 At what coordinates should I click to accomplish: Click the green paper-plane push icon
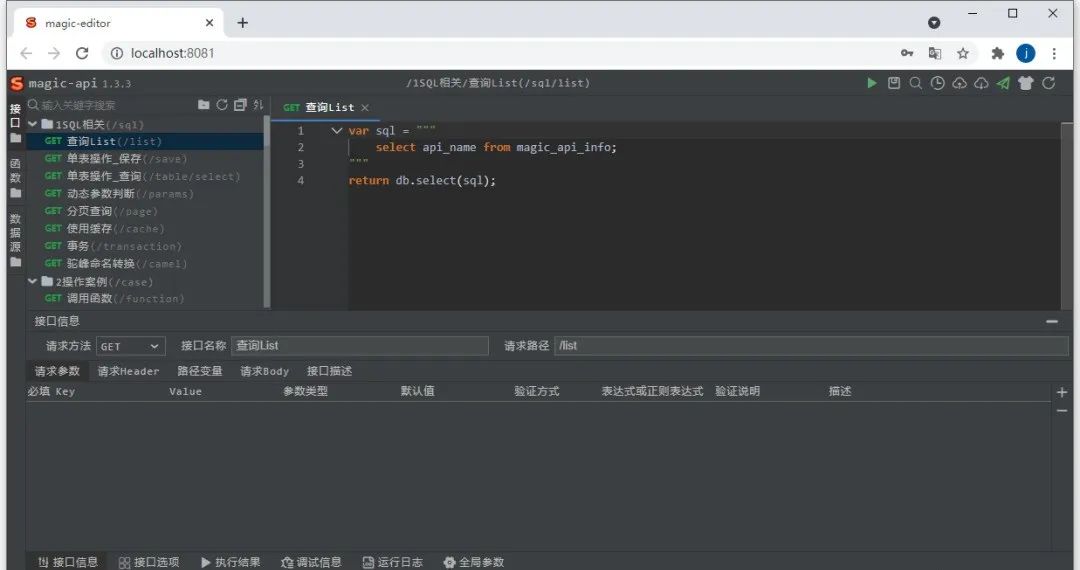coord(1004,83)
